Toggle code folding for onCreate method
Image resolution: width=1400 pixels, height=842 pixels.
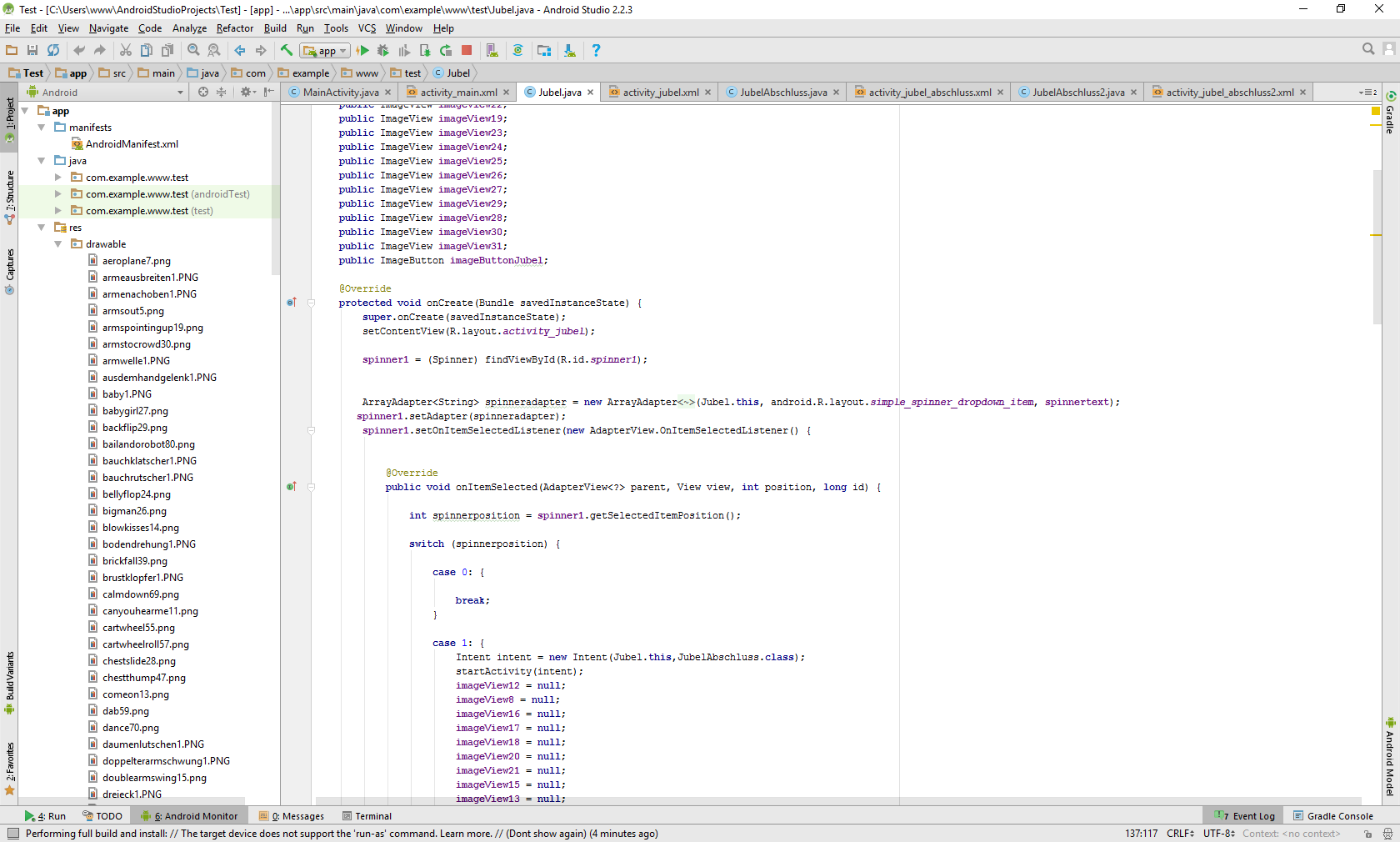pos(311,303)
